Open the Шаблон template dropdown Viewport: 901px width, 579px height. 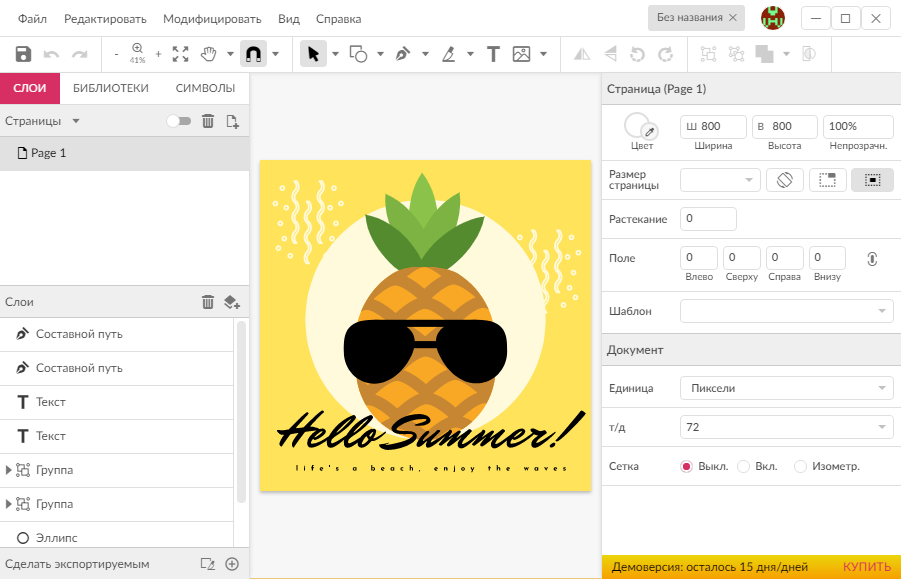(786, 311)
